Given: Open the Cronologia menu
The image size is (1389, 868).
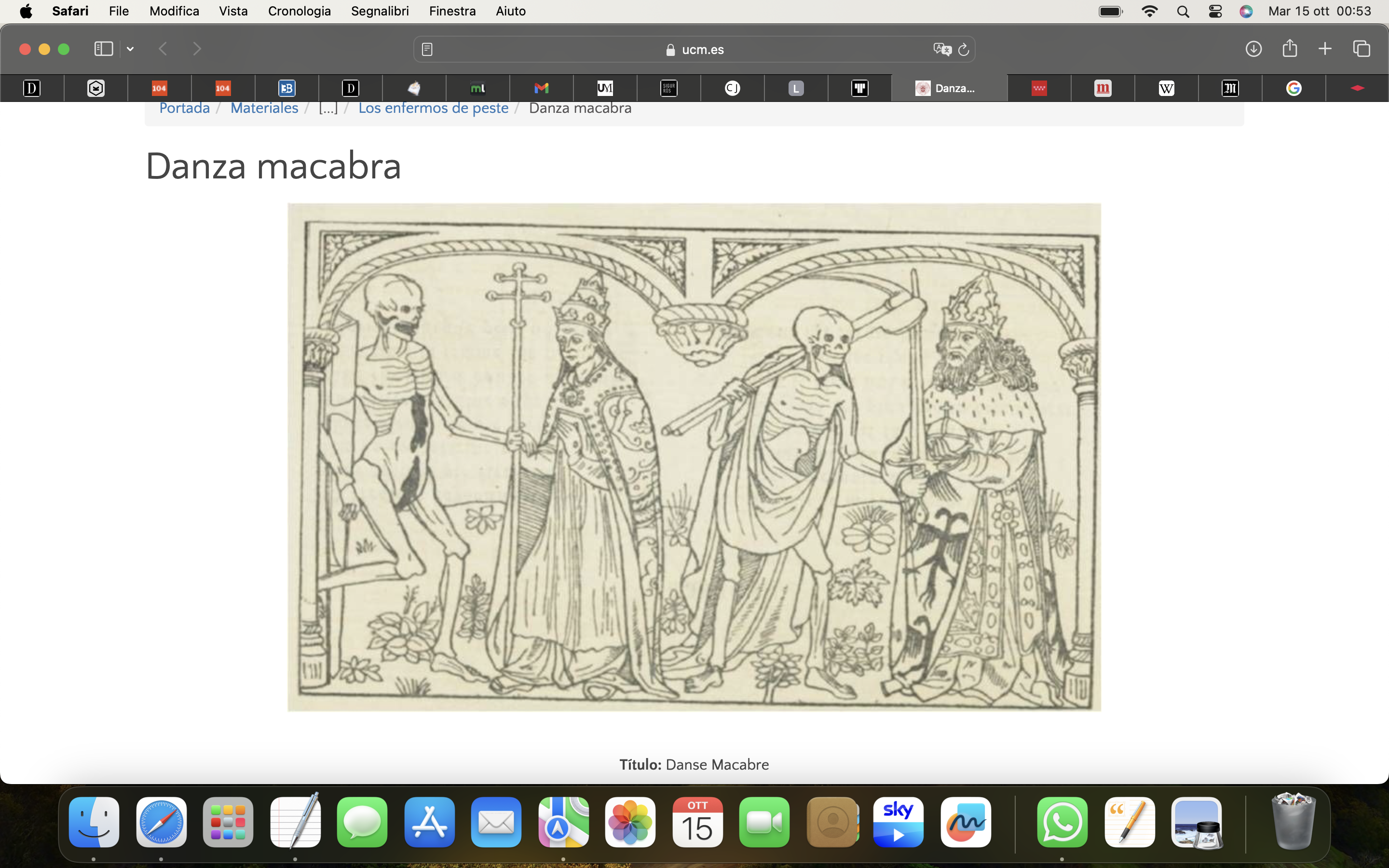Looking at the screenshot, I should point(299,11).
